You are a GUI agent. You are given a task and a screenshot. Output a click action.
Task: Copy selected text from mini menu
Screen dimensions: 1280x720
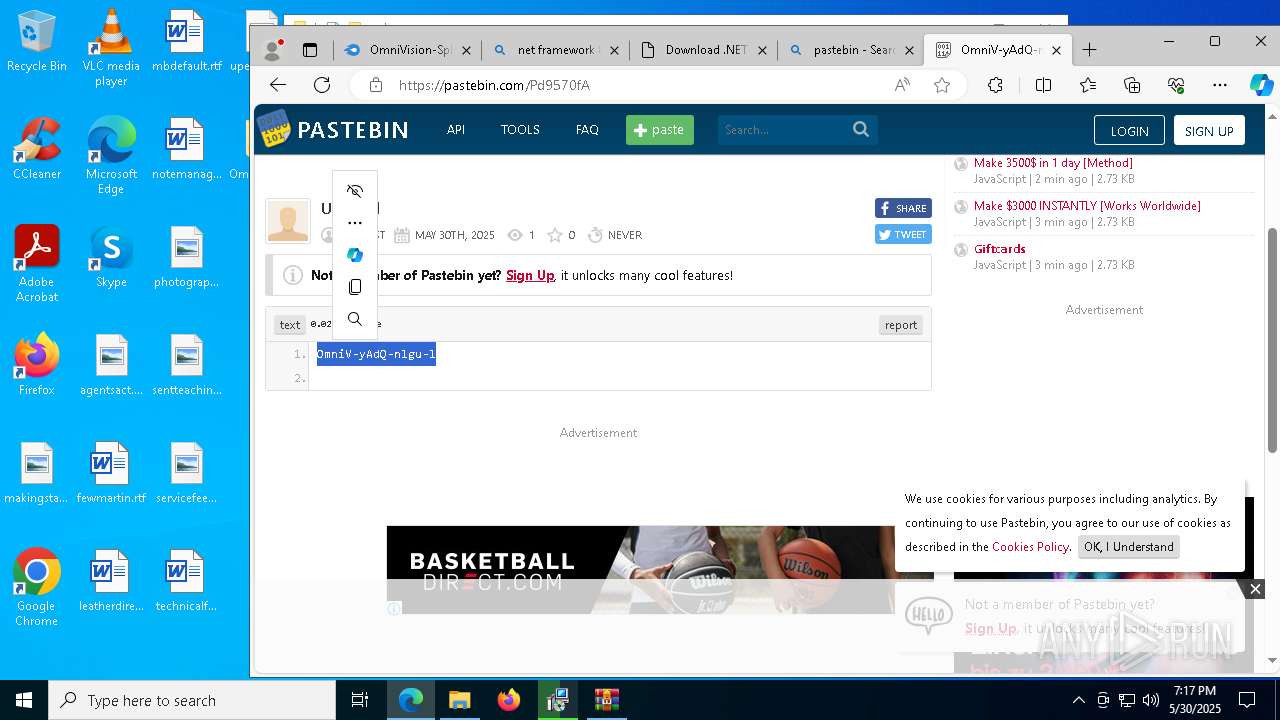coord(354,287)
